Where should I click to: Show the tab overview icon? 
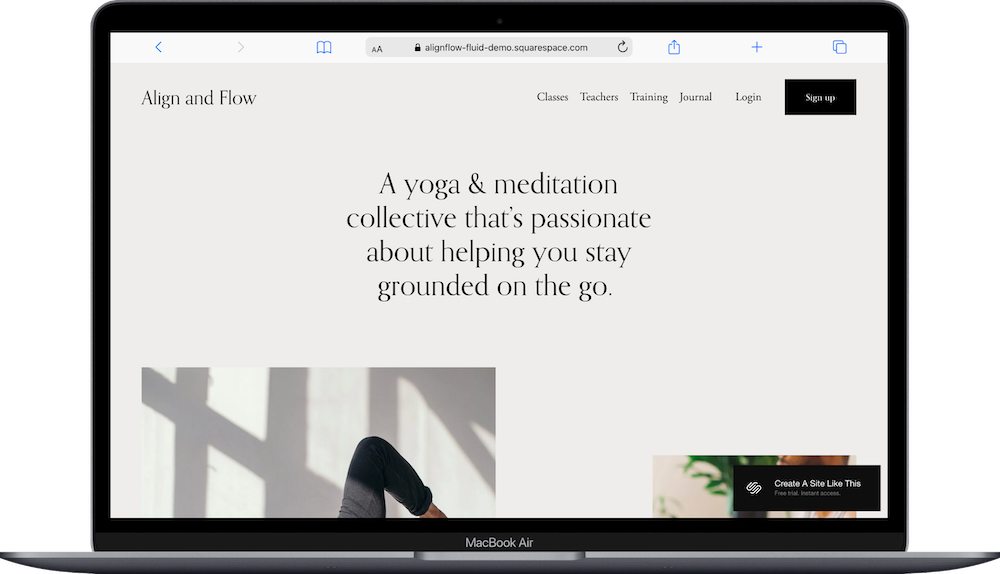point(839,47)
